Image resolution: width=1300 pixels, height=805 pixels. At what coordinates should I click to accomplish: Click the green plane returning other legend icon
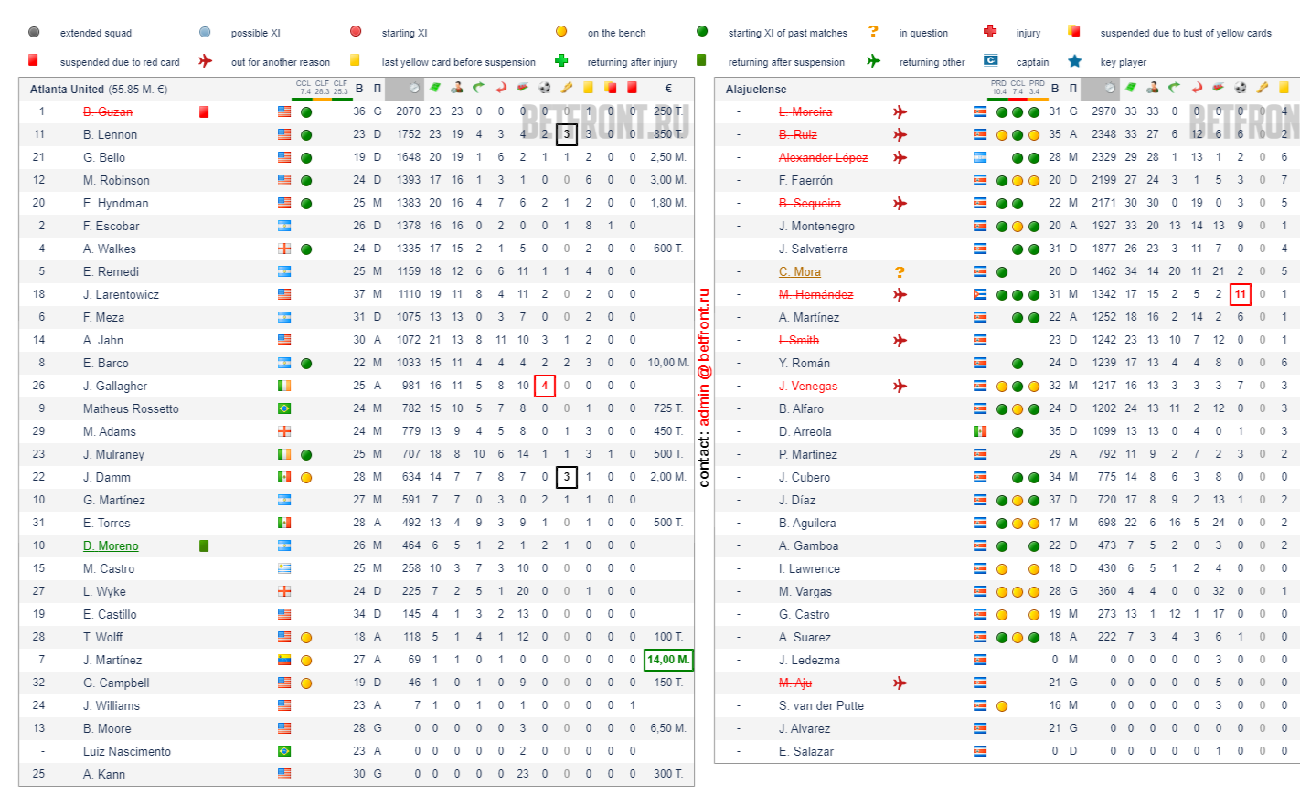874,61
